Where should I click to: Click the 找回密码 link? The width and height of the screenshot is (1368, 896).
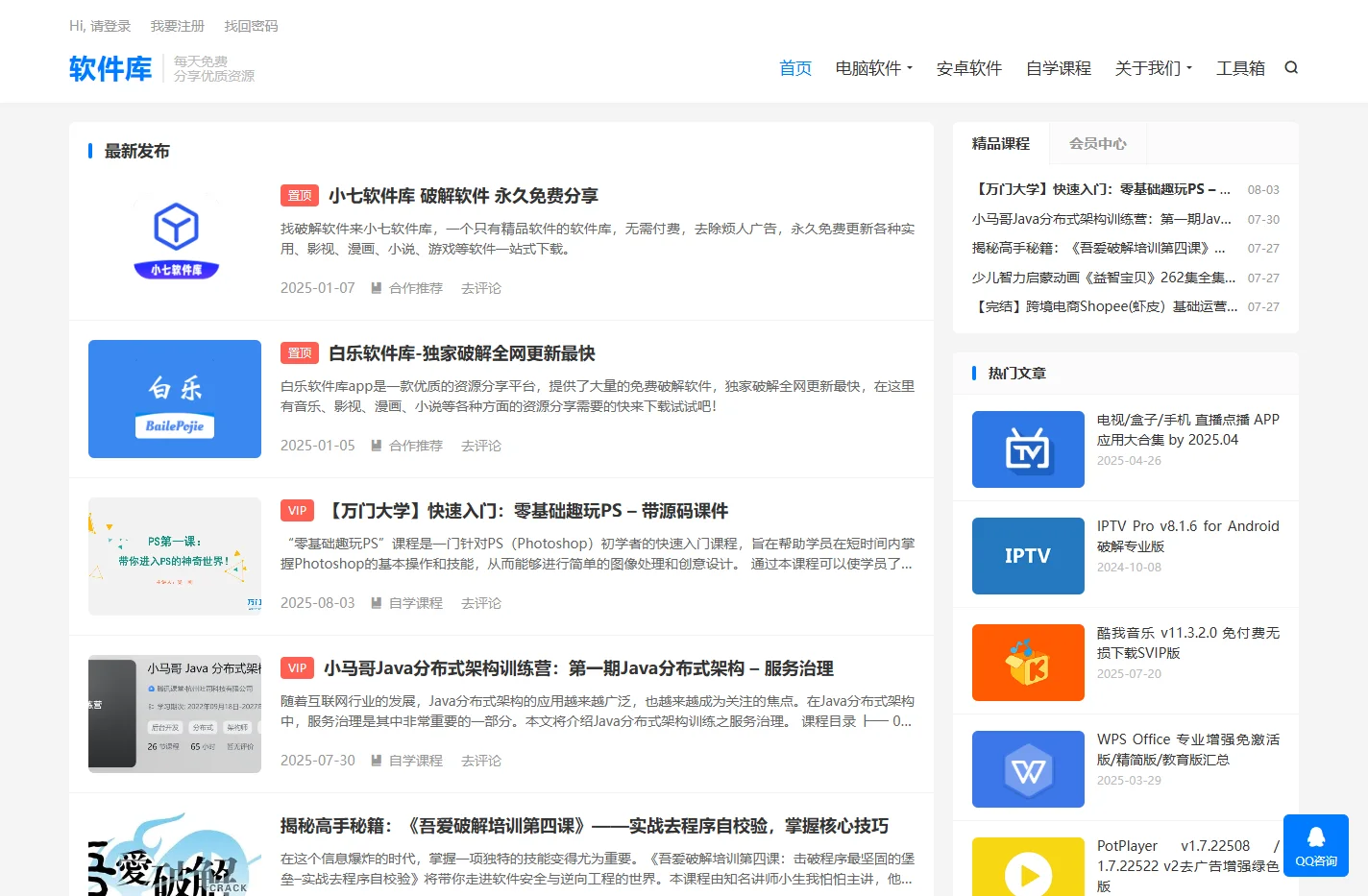(x=251, y=26)
